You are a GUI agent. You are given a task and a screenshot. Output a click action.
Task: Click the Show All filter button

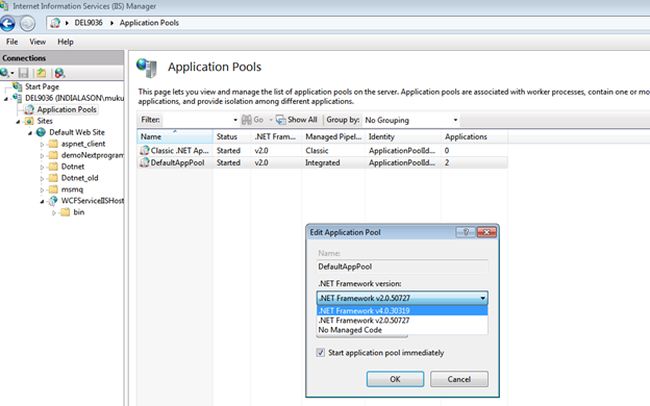click(297, 120)
